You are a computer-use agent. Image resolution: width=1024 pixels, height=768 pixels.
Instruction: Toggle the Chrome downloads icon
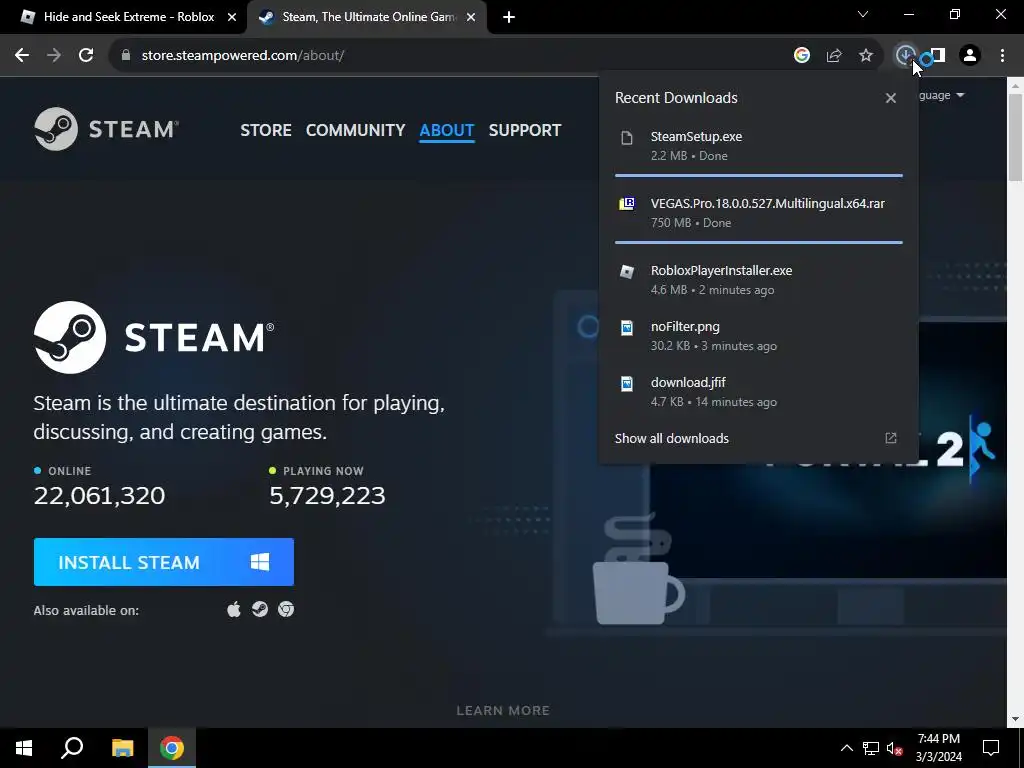[x=905, y=56]
